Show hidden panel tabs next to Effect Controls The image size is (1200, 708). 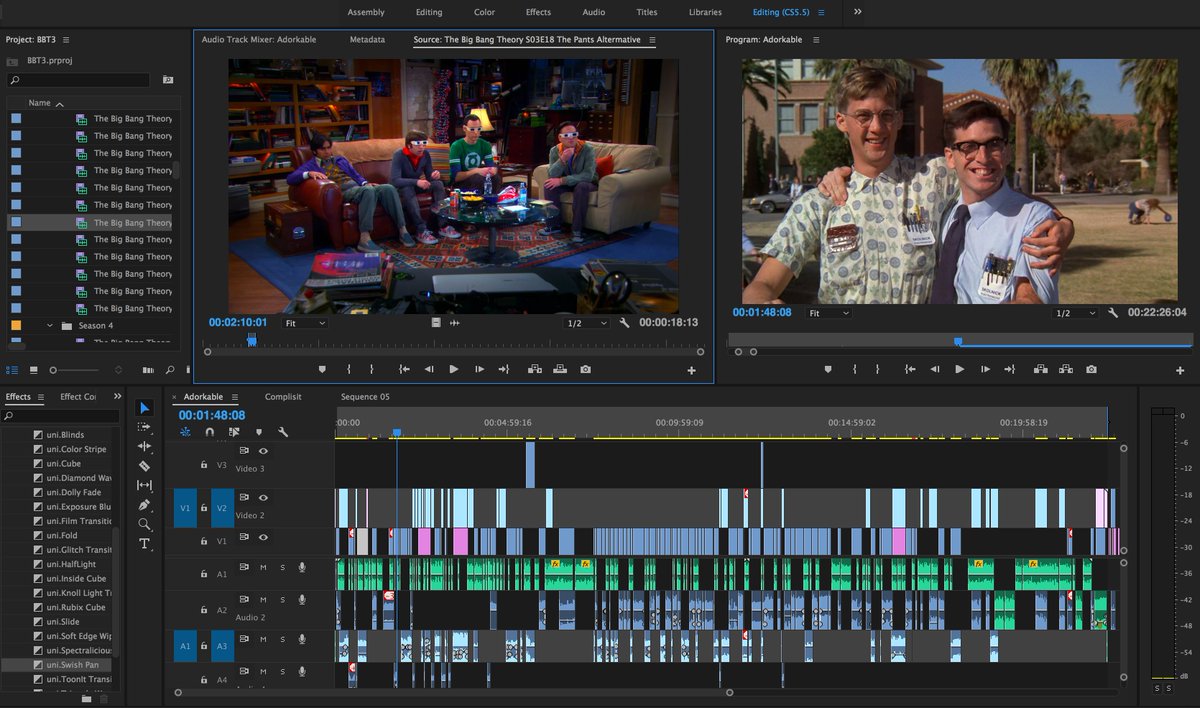(x=117, y=397)
